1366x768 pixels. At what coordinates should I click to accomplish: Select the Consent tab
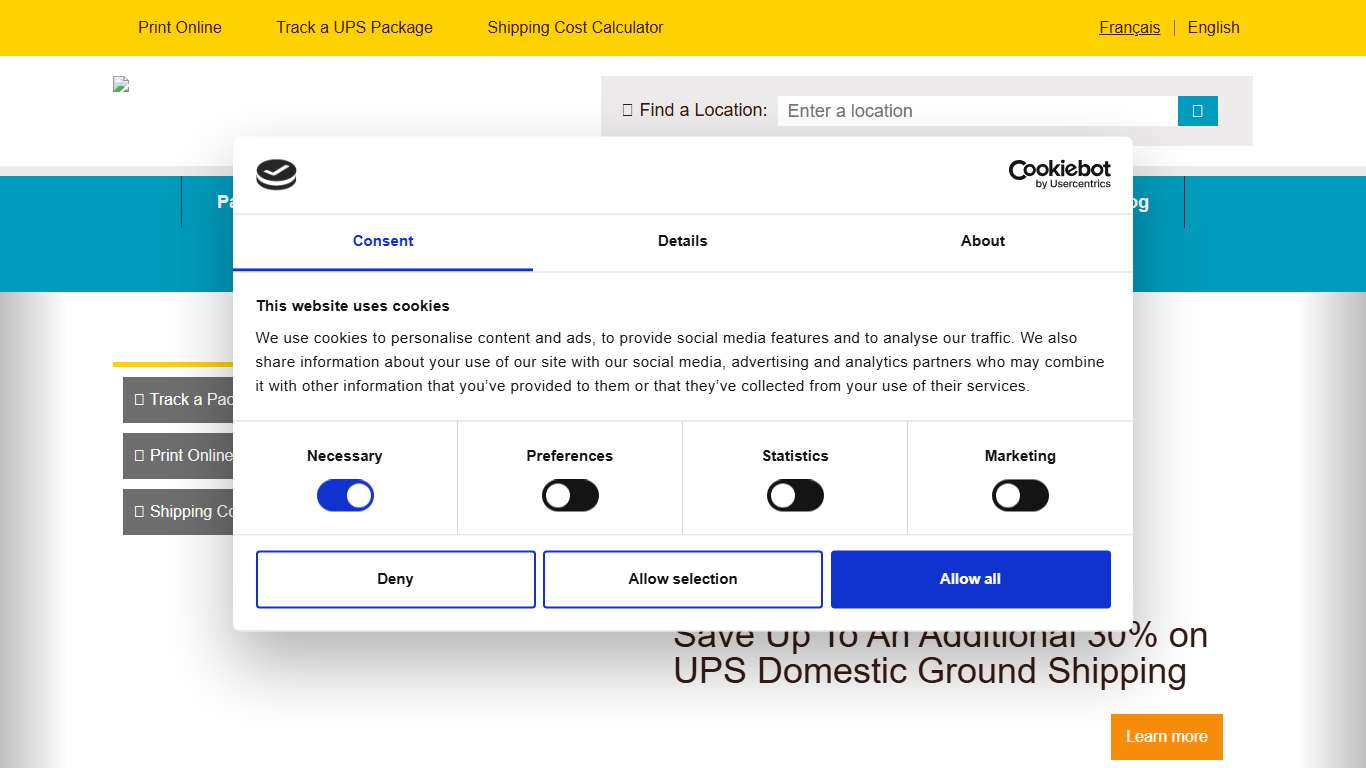(383, 241)
